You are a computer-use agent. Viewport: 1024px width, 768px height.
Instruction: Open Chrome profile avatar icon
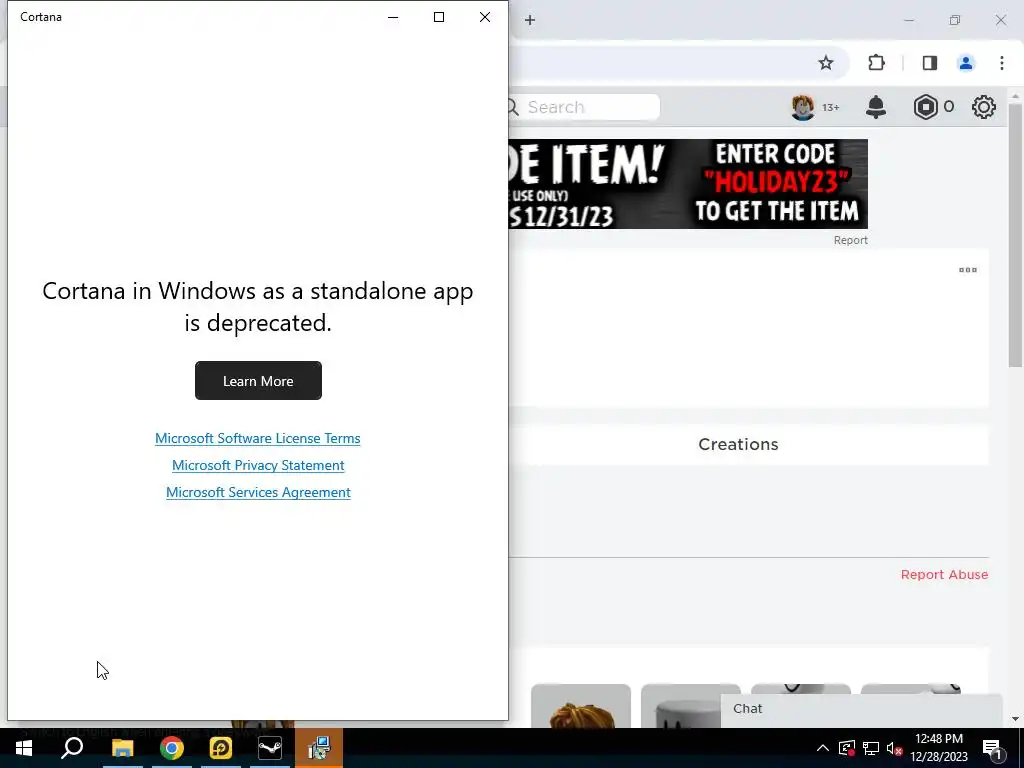coord(966,63)
